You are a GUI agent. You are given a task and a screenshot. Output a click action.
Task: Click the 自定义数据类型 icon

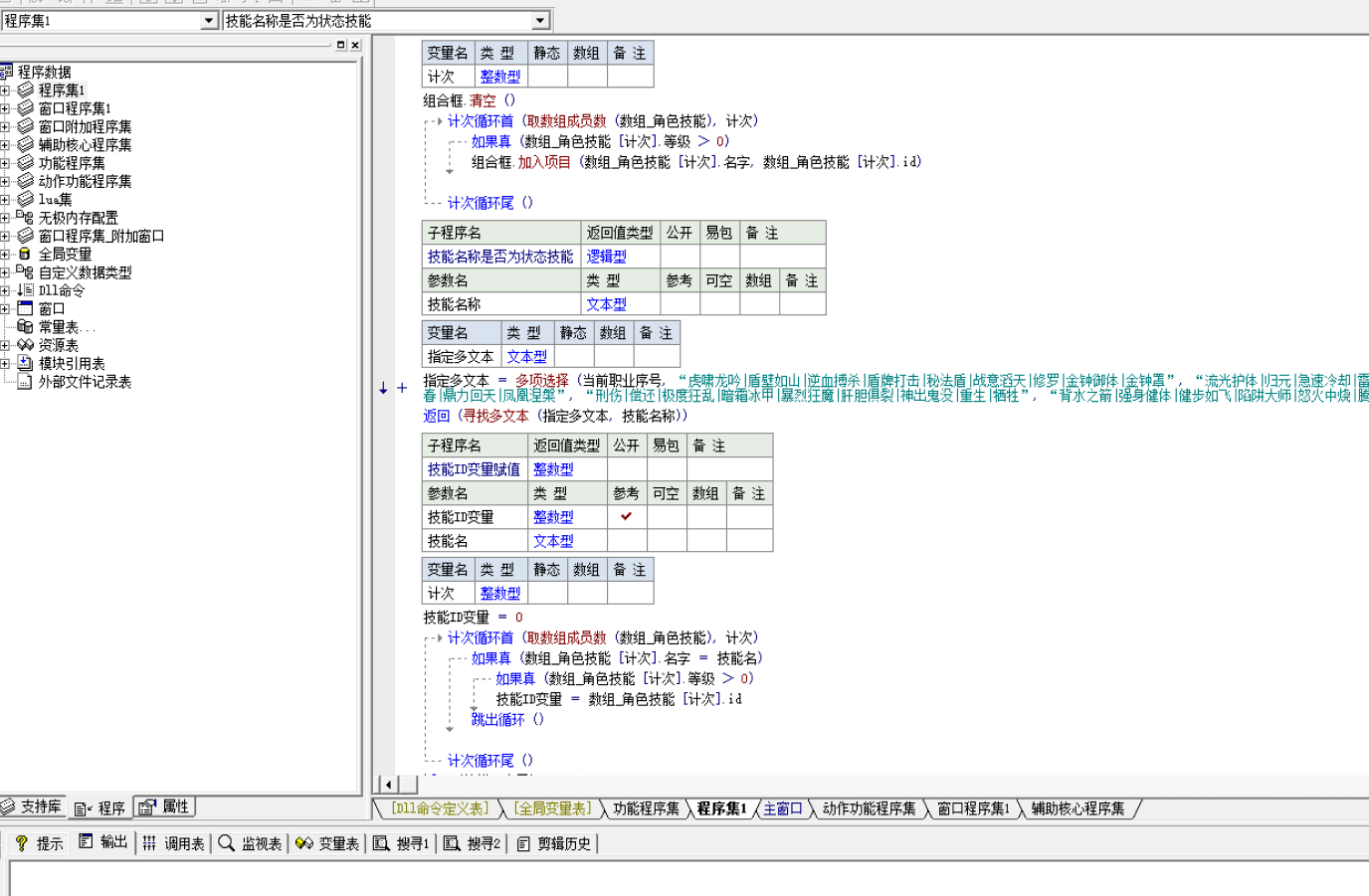[26, 272]
